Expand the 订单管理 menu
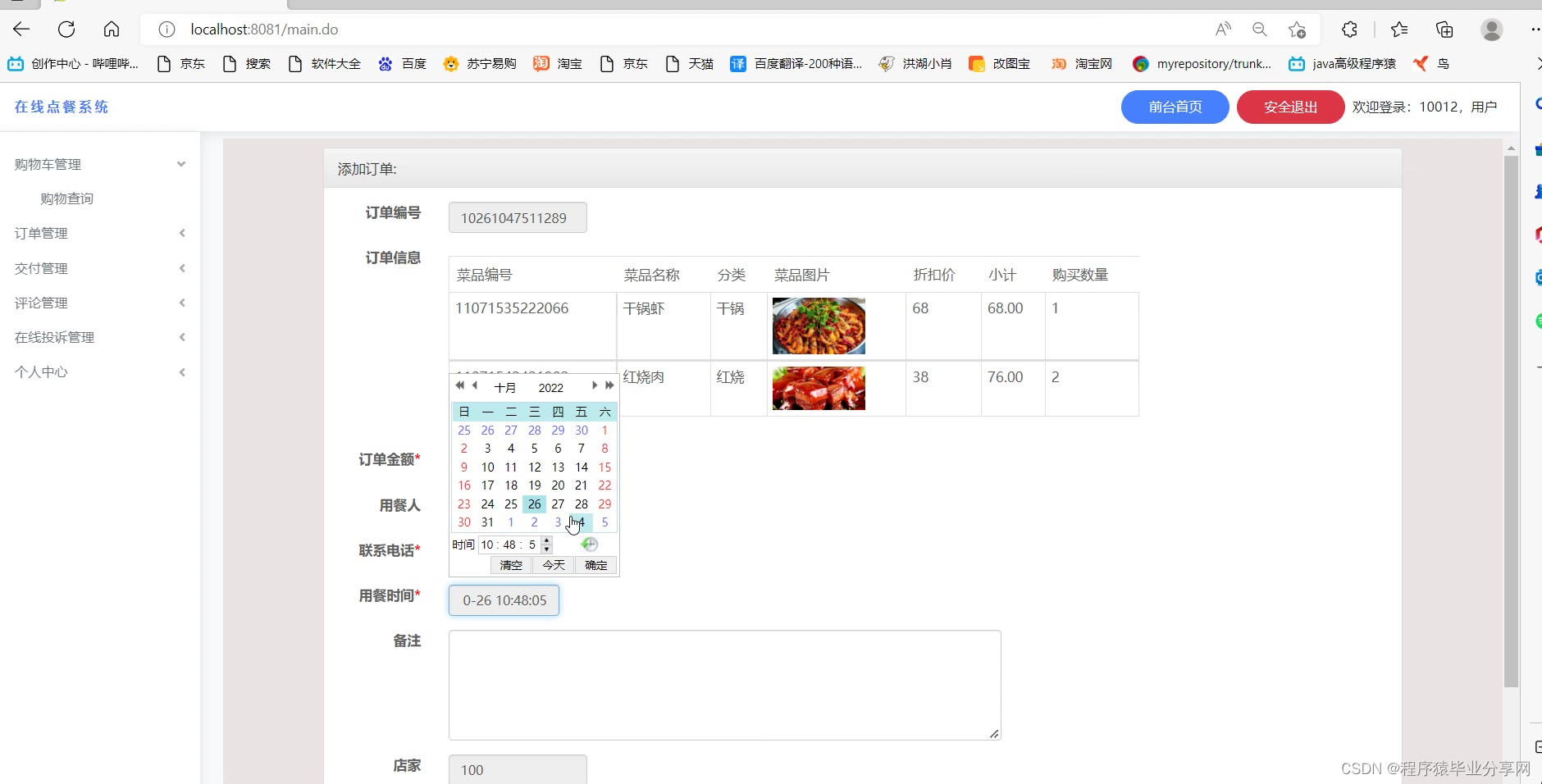Screen dimensions: 1542x784 (x=100, y=233)
